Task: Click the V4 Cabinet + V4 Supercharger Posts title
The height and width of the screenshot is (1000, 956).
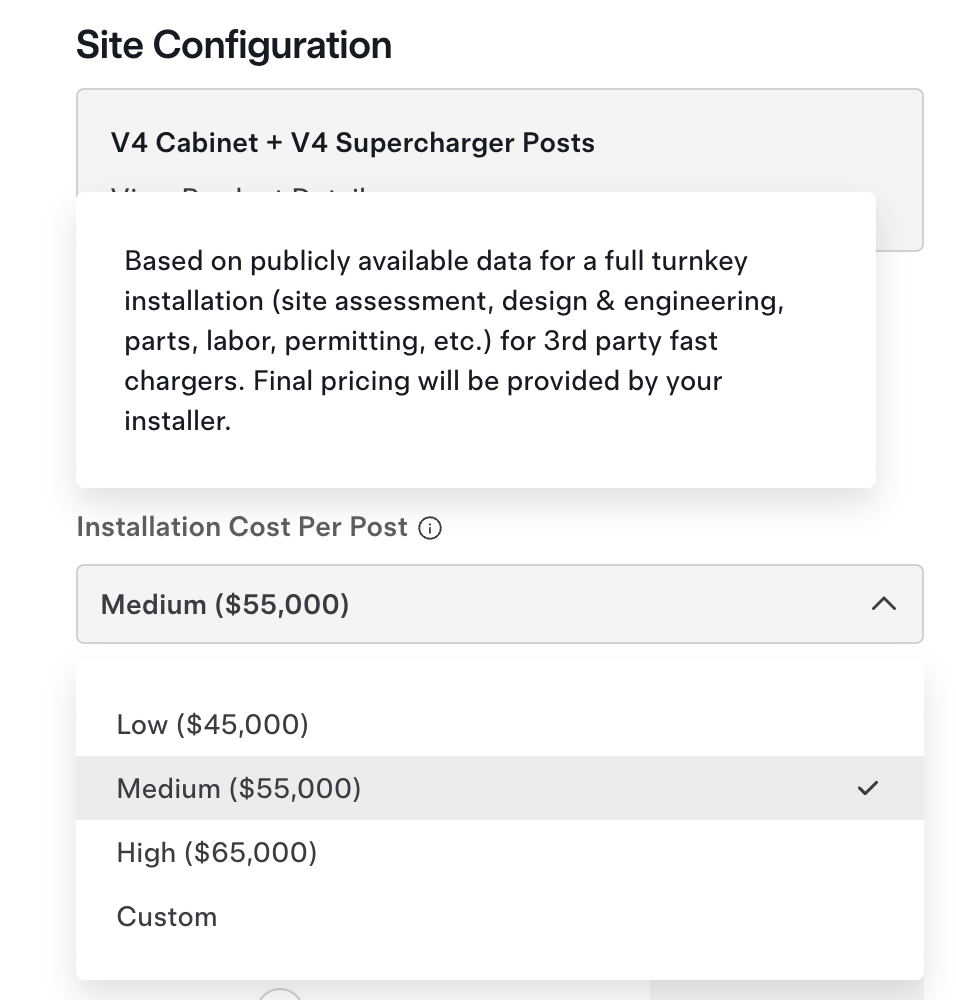Action: click(x=353, y=143)
